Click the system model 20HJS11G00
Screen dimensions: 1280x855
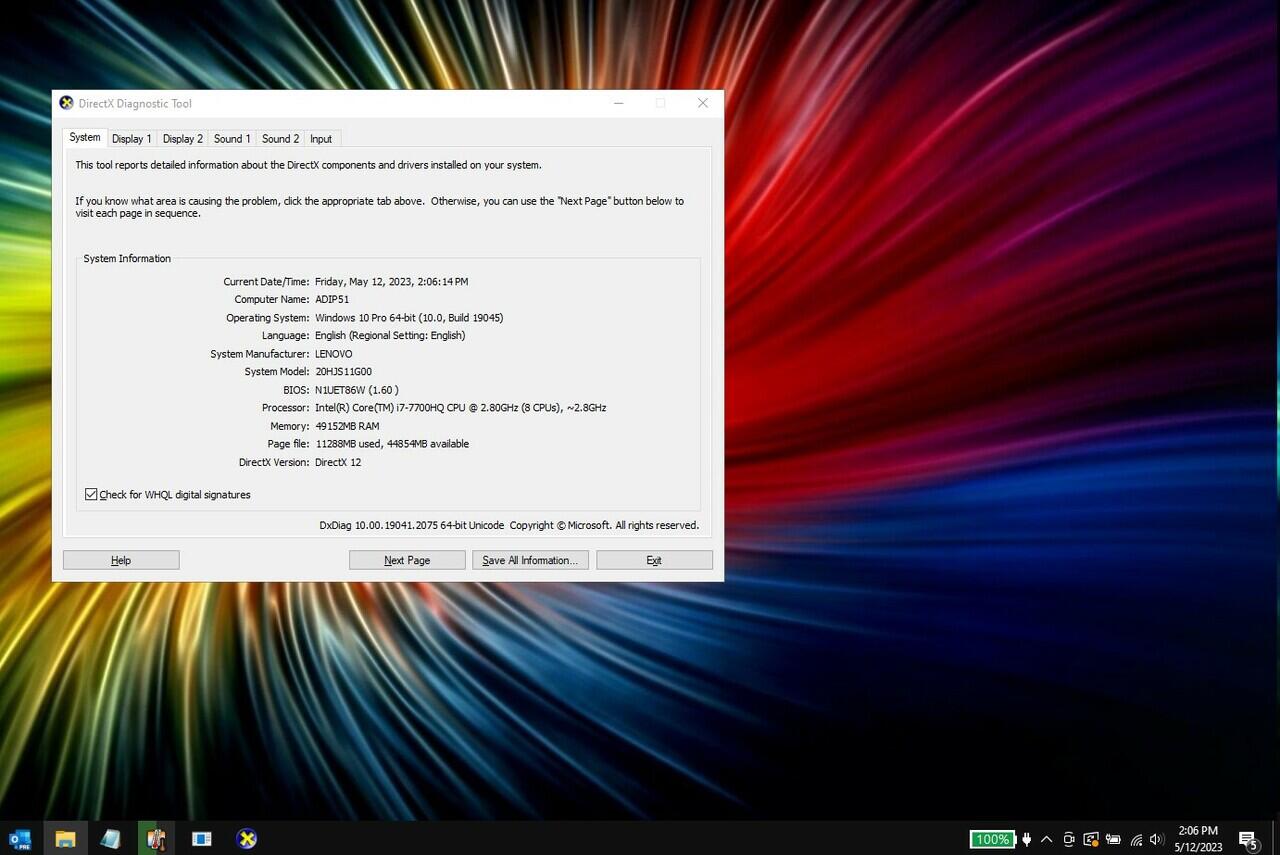343,371
